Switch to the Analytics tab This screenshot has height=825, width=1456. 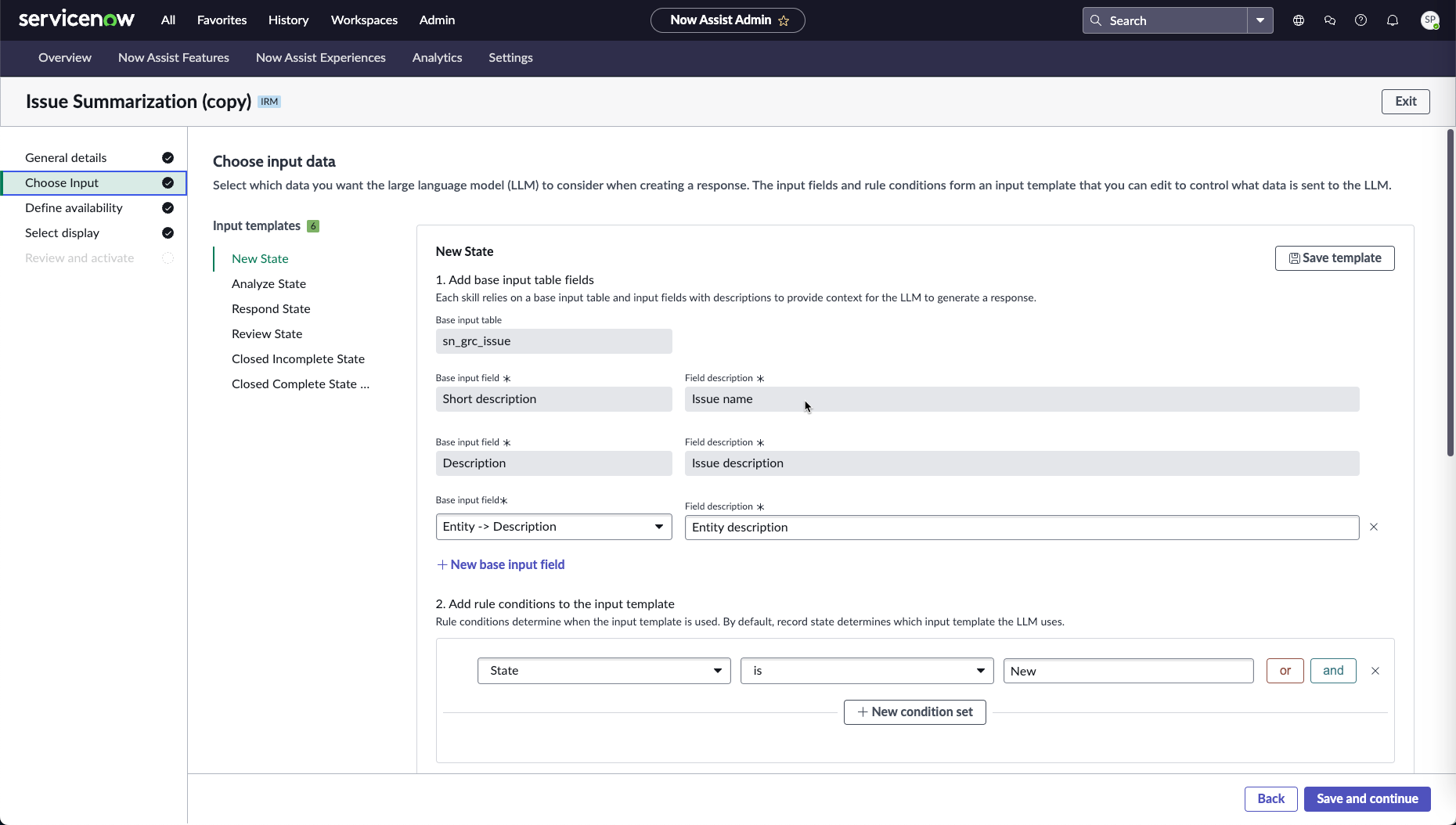(x=437, y=58)
